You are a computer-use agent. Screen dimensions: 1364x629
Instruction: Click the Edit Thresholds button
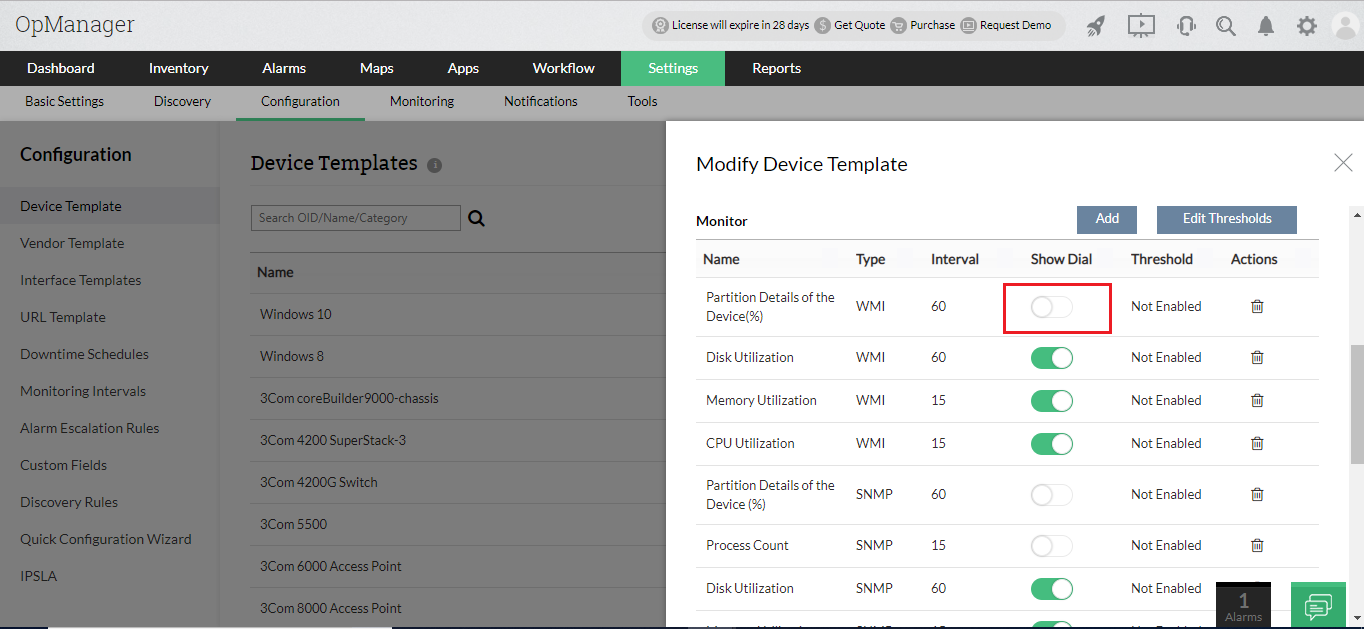tap(1227, 219)
